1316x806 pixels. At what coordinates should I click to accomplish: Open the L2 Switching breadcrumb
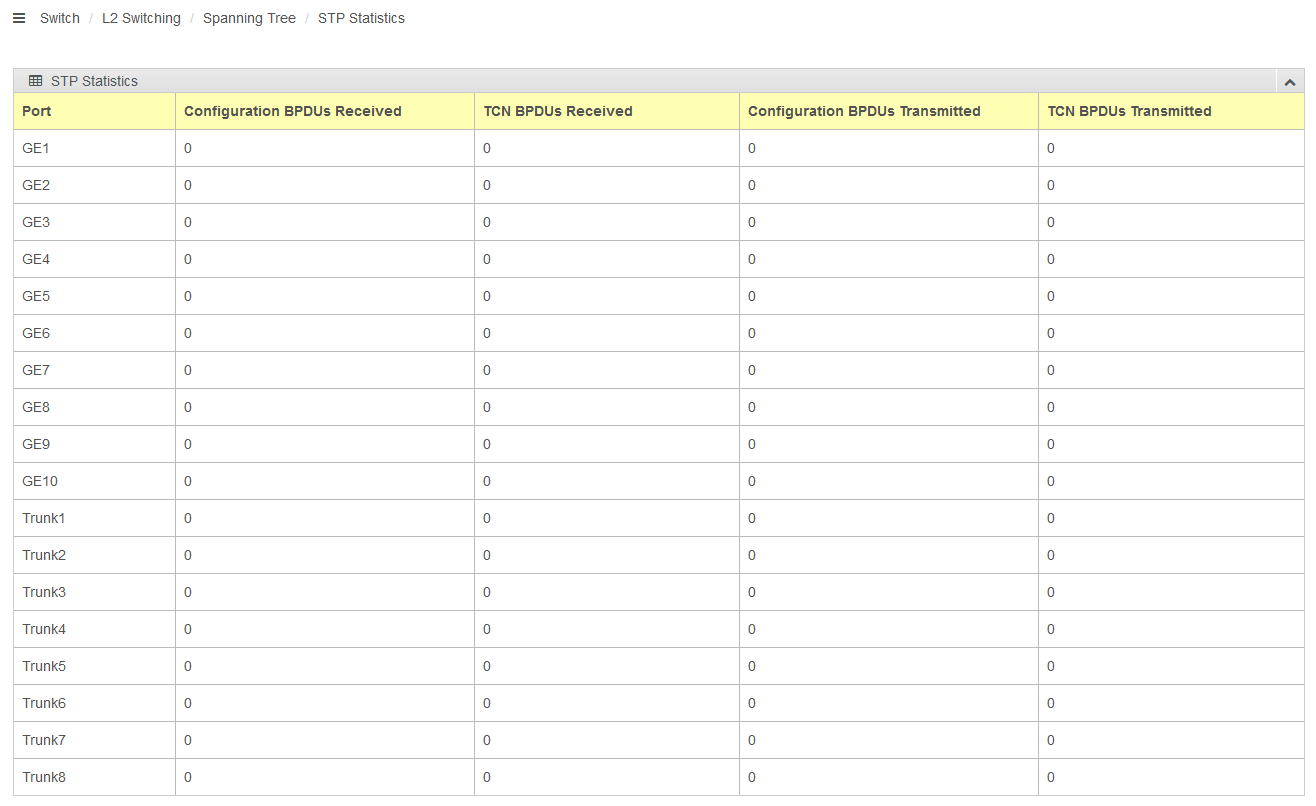pyautogui.click(x=141, y=18)
